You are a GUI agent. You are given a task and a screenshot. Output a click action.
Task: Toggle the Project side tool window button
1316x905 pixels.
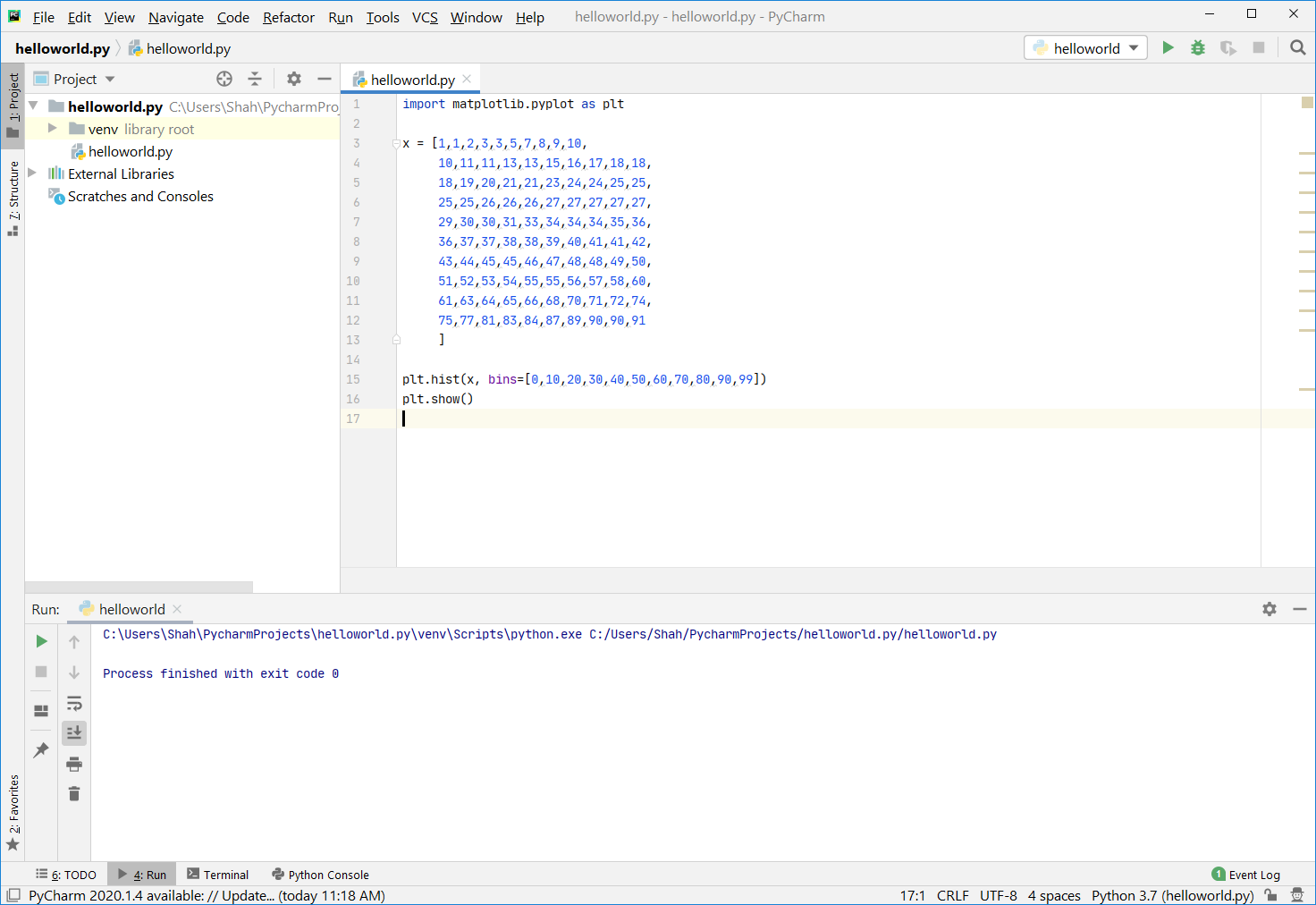click(x=13, y=106)
